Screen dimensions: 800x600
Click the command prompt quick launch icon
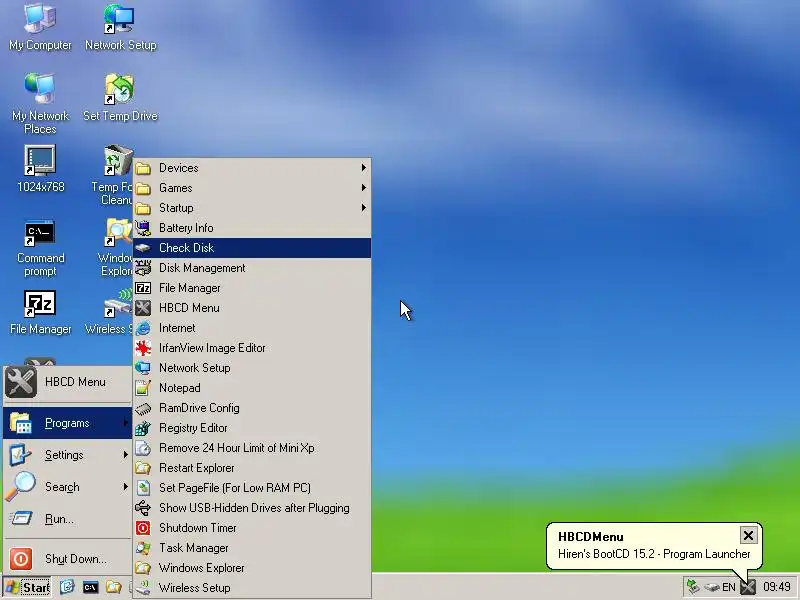pos(90,587)
